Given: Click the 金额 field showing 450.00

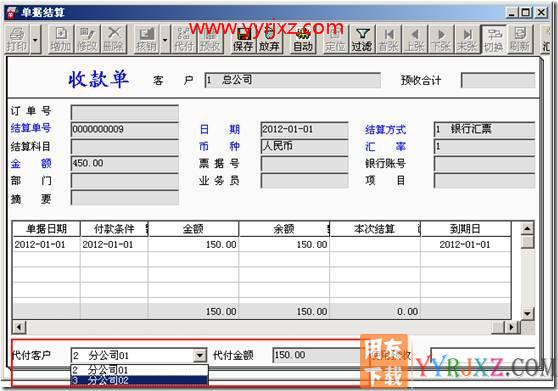Looking at the screenshot, I should 125,163.
